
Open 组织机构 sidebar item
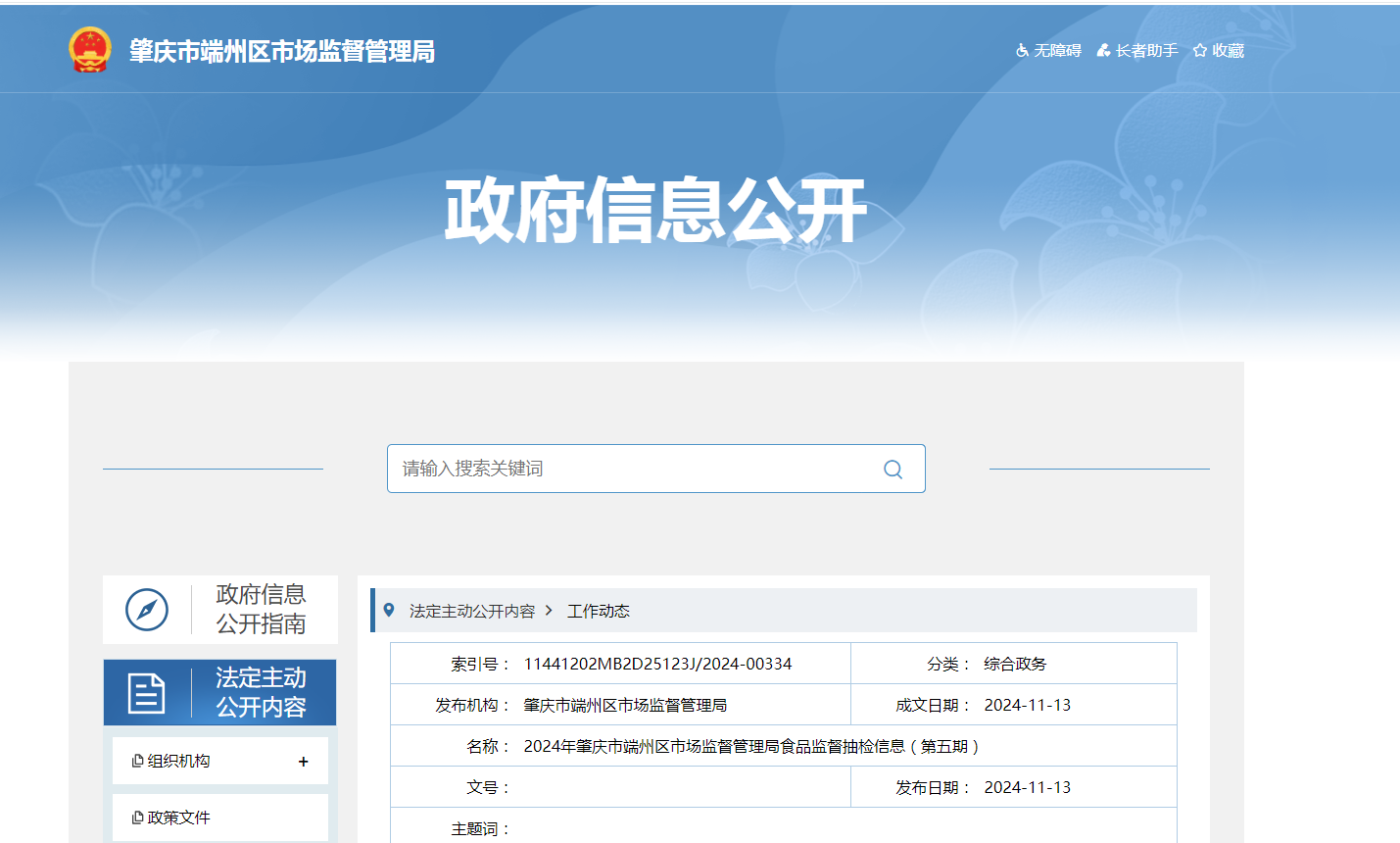click(x=220, y=761)
